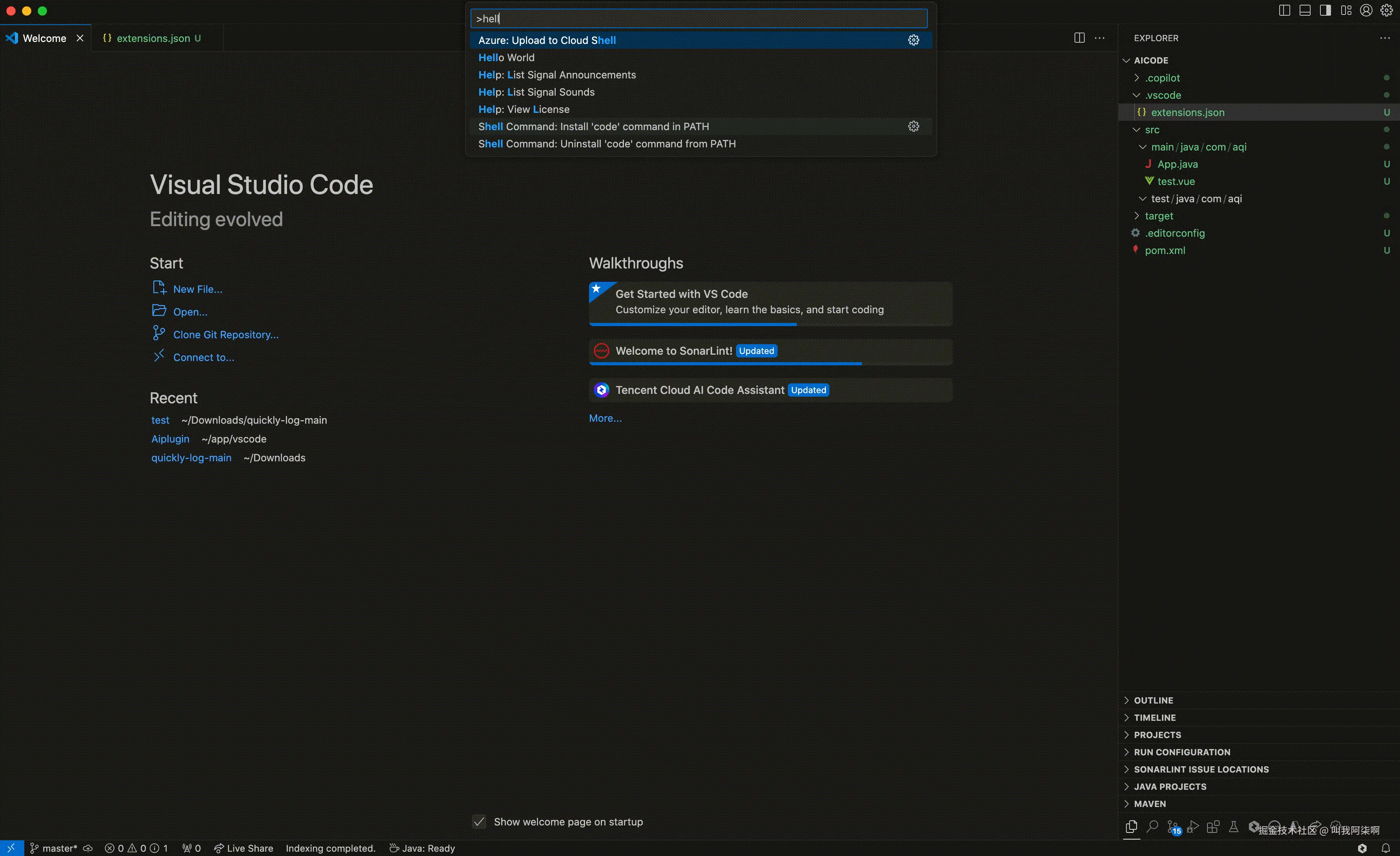
Task: Click the notifications bell in status bar
Action: point(1386,848)
